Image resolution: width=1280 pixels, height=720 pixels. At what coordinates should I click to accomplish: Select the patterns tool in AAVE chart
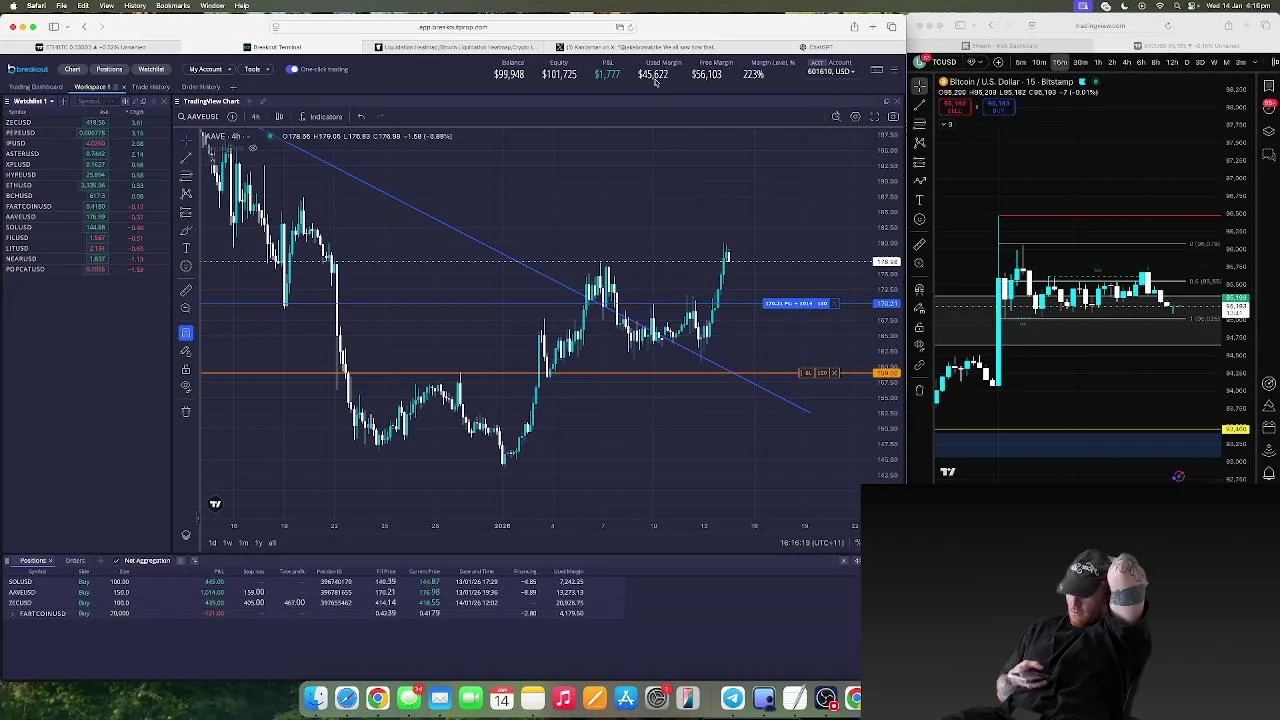coord(186,194)
